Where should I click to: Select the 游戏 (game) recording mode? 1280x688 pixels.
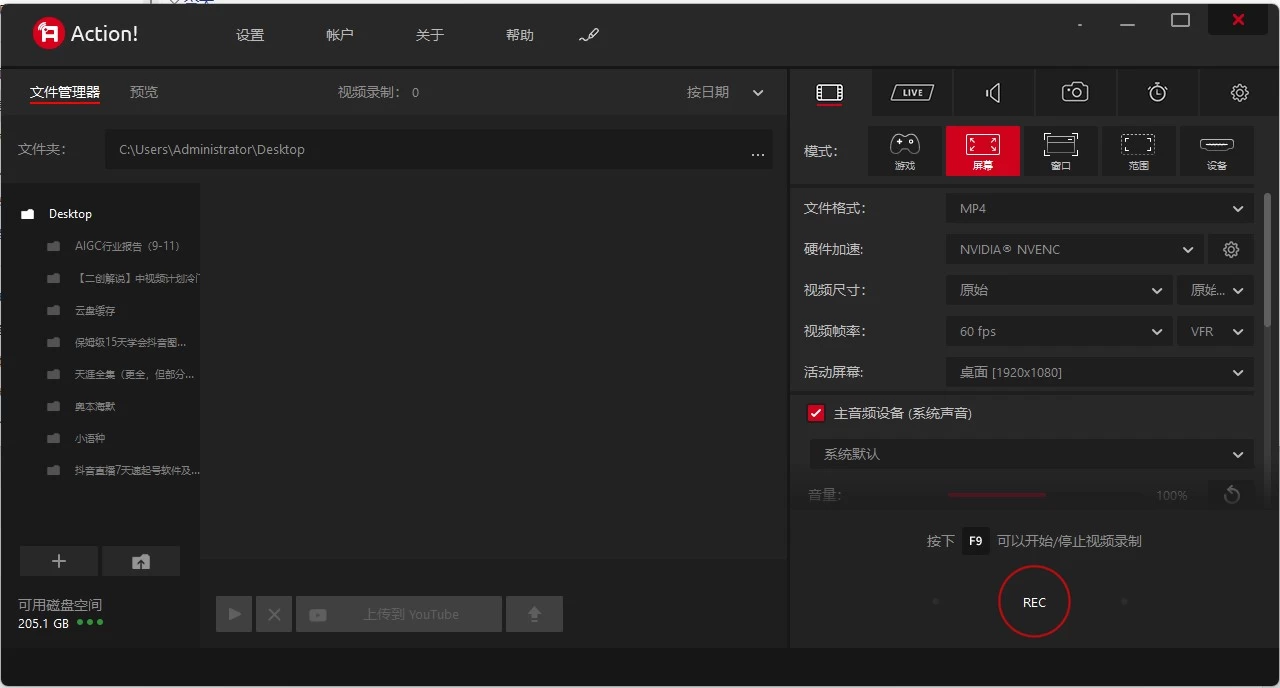pos(905,150)
